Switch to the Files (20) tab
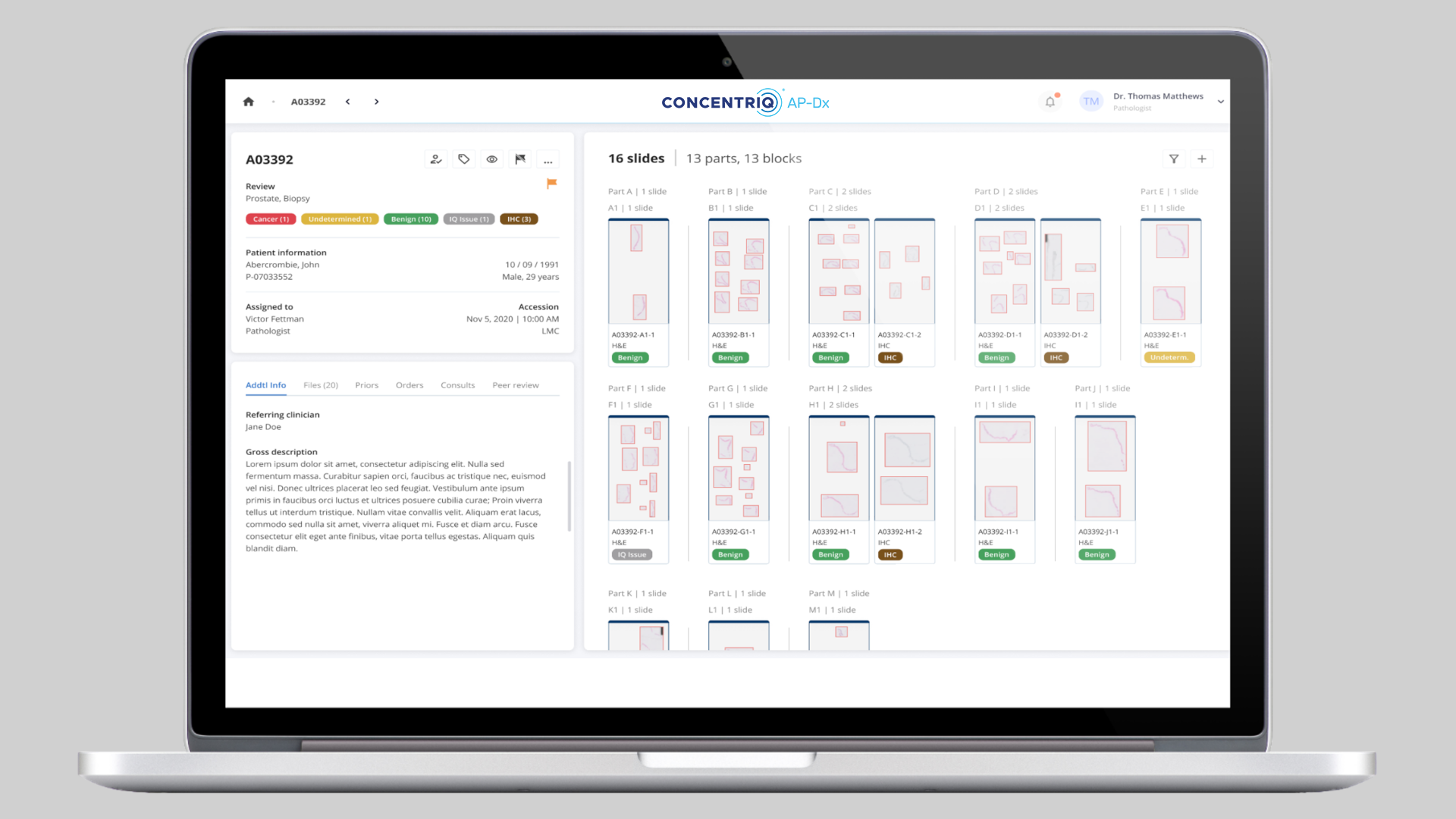Screen dimensions: 1456x819 [320, 385]
